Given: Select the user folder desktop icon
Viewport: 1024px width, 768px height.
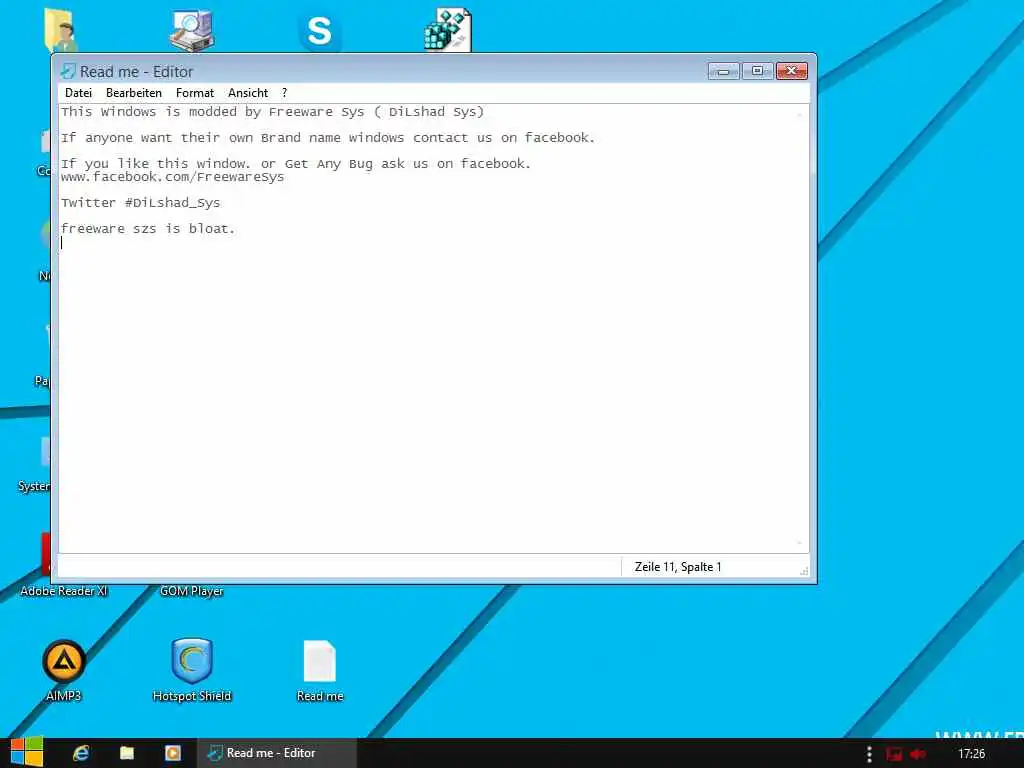Looking at the screenshot, I should [x=61, y=29].
